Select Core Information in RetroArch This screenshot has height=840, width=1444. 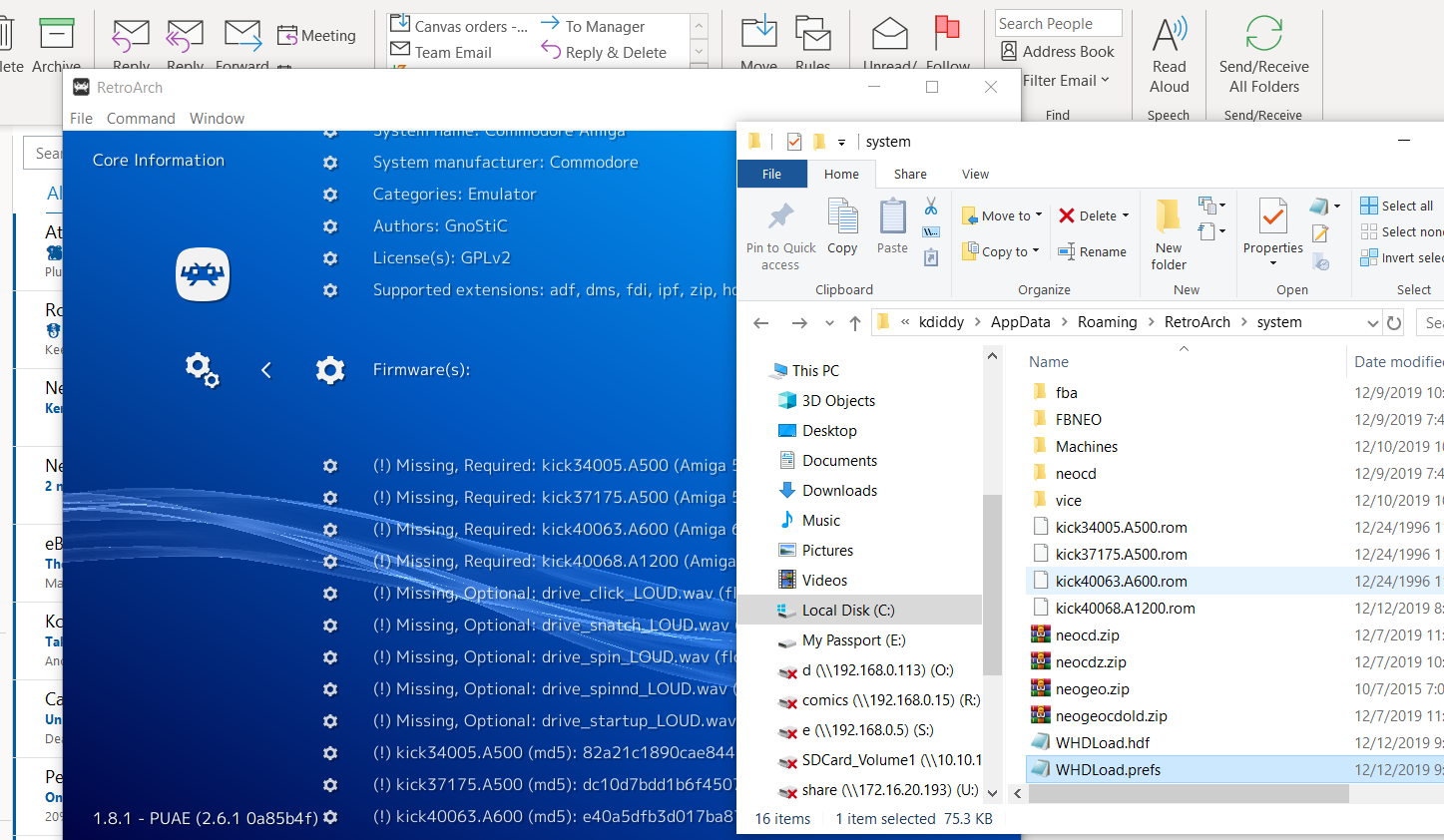tap(159, 160)
